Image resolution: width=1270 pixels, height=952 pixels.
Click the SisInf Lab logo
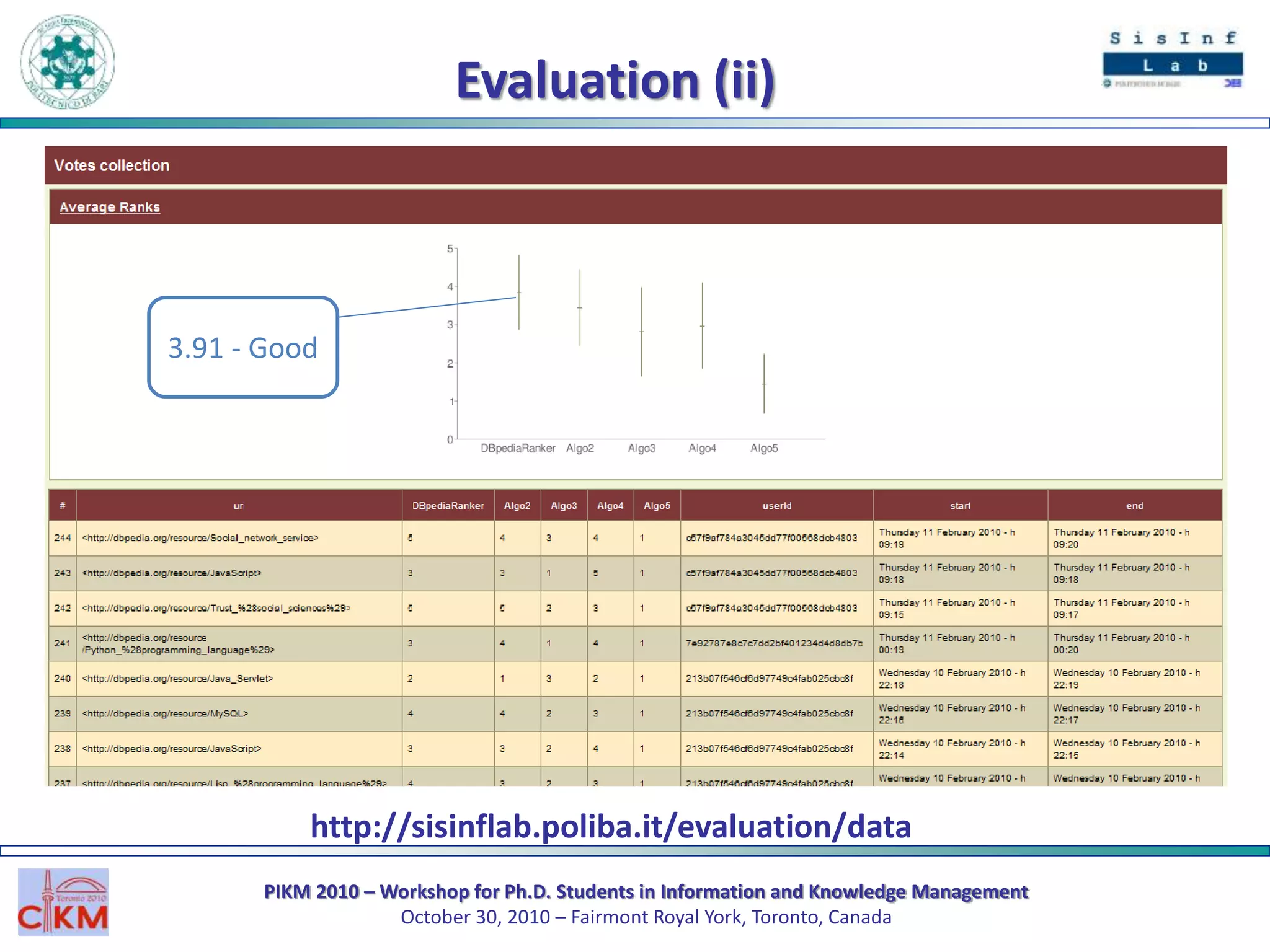1173,60
